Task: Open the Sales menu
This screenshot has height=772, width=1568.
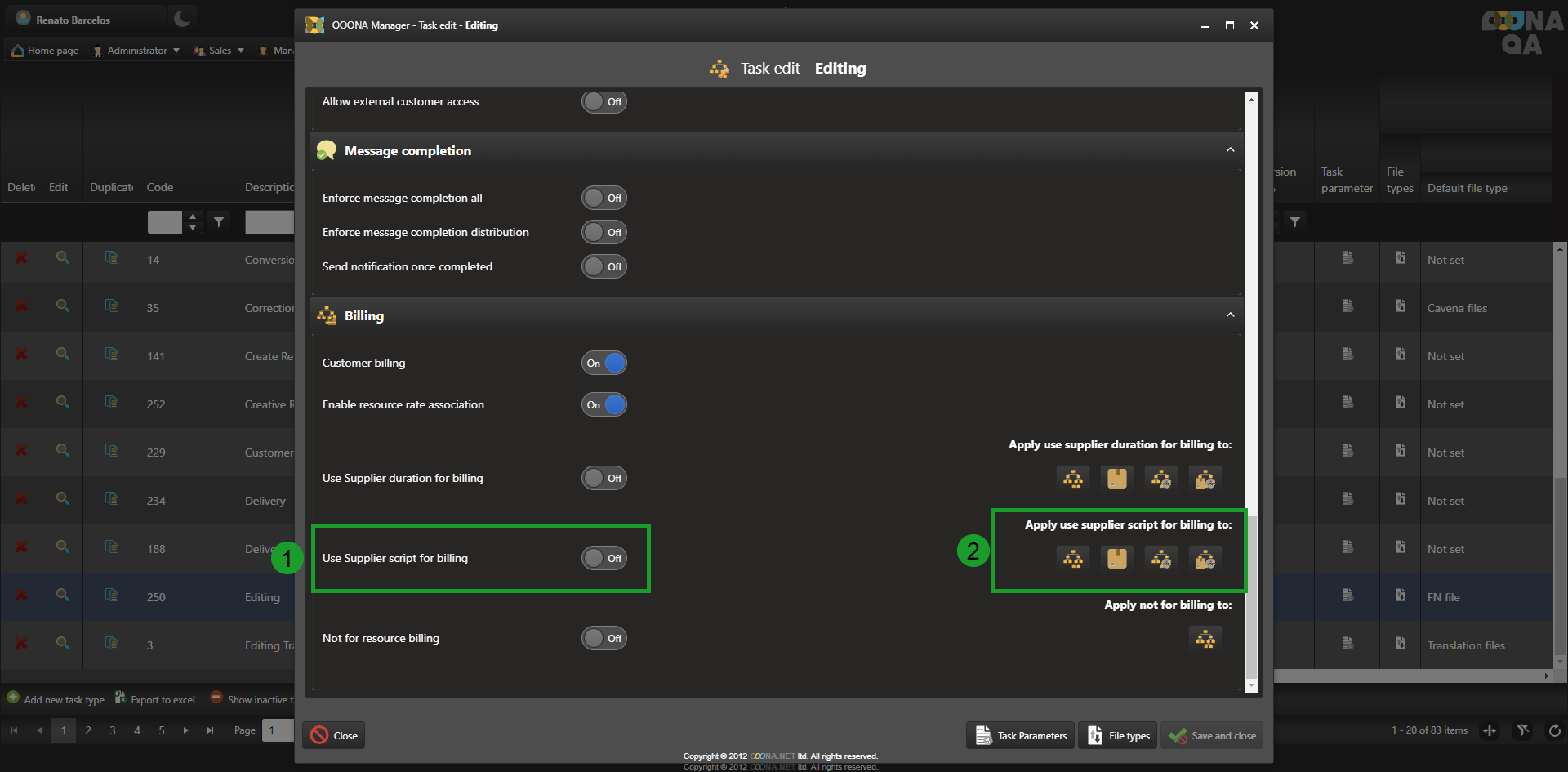Action: (x=219, y=51)
